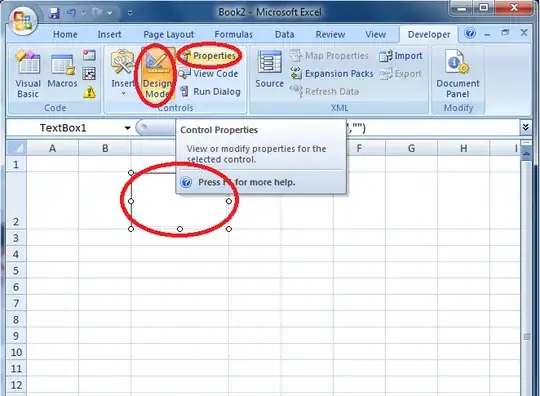Toggle Use Relative References icon
Viewport: 540px width, 396px height.
(x=89, y=73)
